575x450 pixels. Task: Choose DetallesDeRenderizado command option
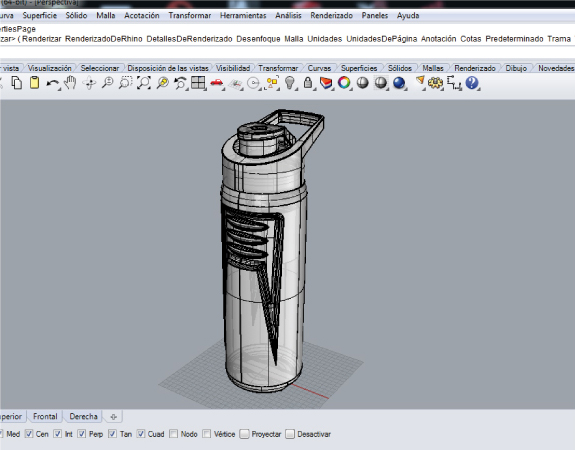pyautogui.click(x=189, y=39)
